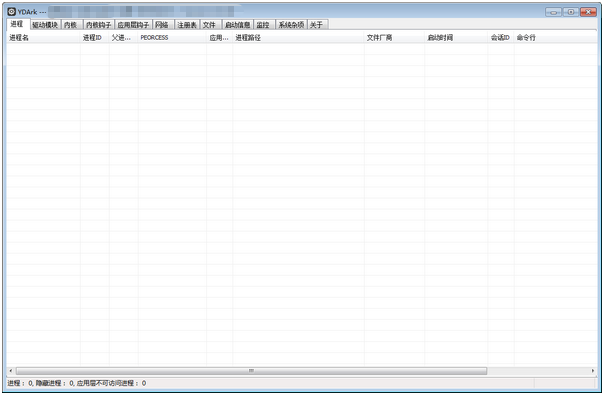
Task: Click the 会话ID column header
Action: pos(501,37)
